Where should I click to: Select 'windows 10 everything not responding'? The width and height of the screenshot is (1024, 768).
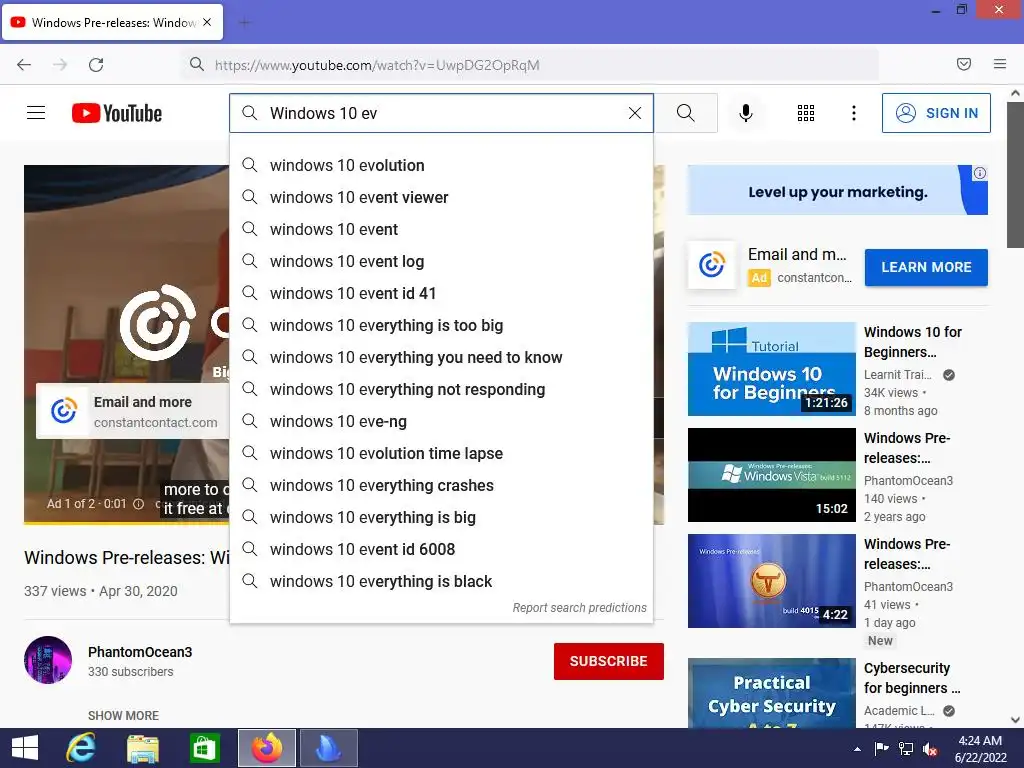(441, 389)
